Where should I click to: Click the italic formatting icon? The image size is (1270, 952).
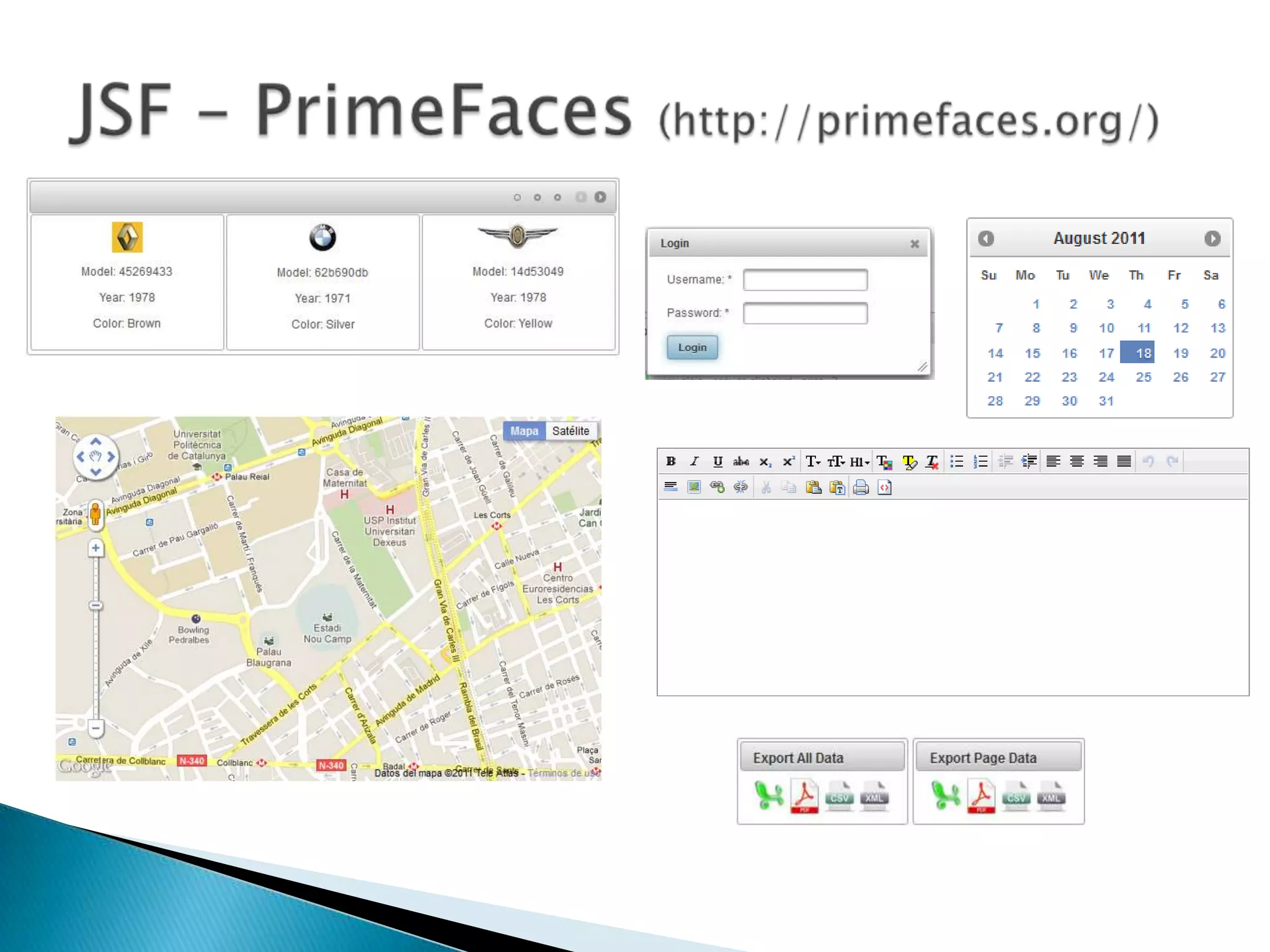point(695,461)
